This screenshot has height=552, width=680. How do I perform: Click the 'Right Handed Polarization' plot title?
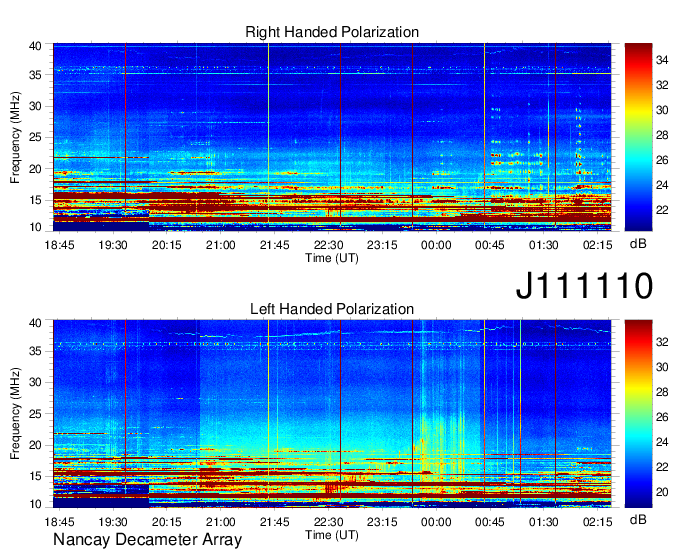[332, 32]
